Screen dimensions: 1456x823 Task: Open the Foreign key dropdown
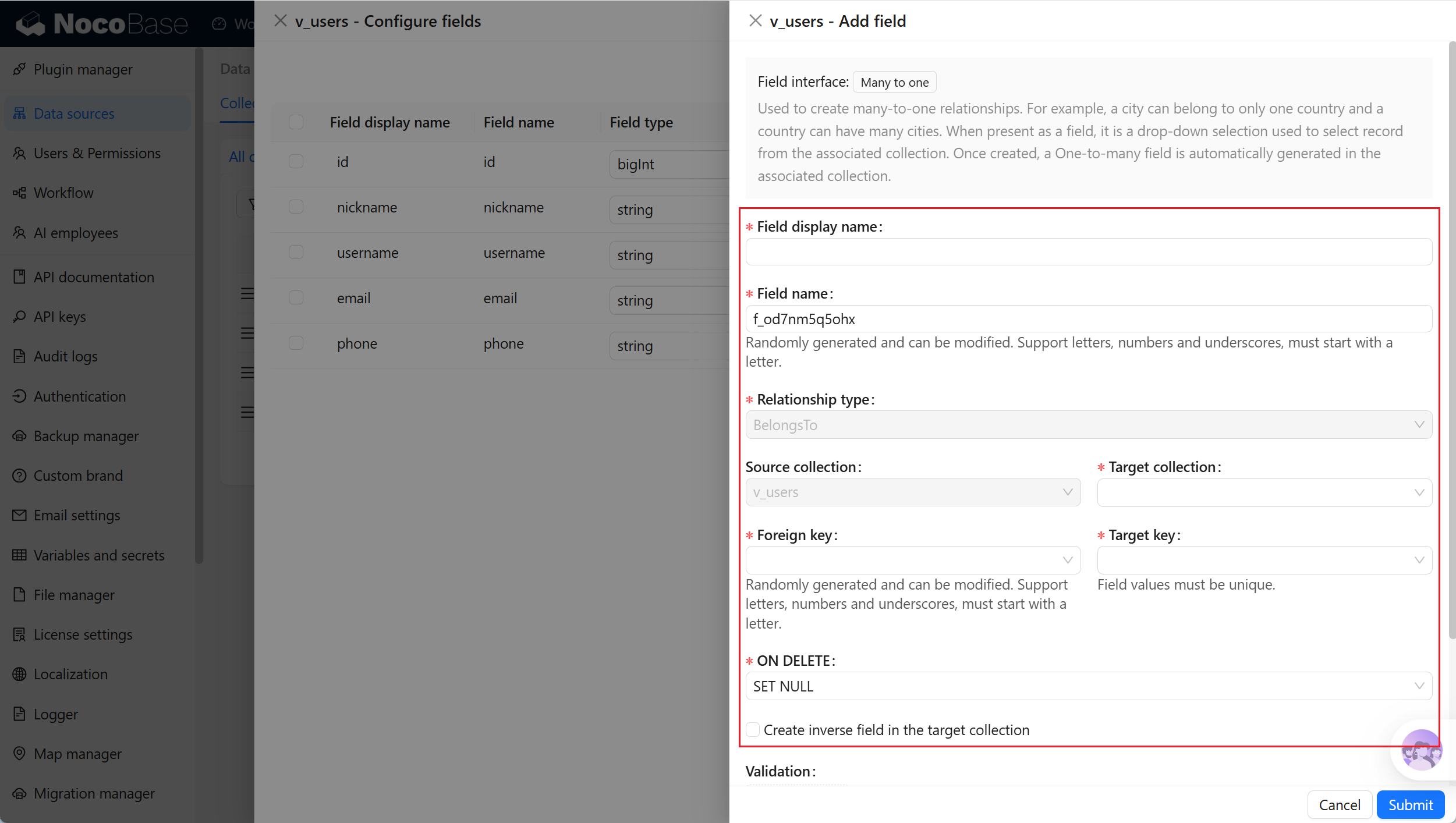pyautogui.click(x=913, y=560)
